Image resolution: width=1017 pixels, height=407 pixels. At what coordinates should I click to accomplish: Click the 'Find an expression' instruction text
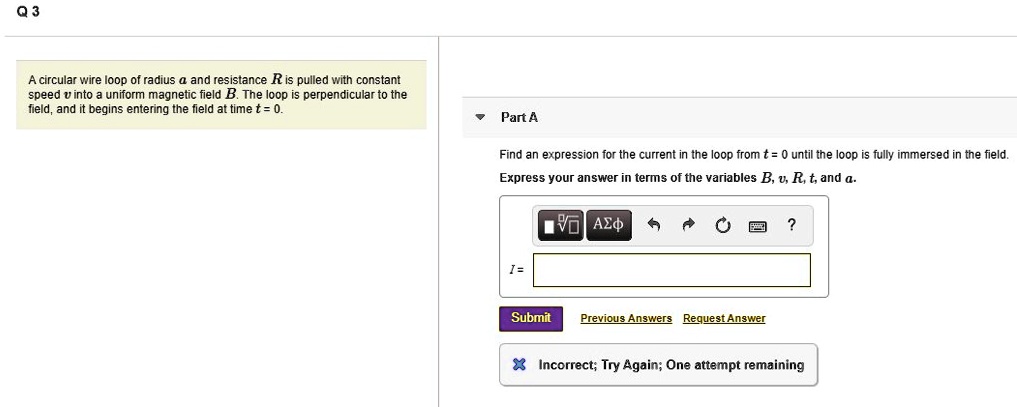754,155
